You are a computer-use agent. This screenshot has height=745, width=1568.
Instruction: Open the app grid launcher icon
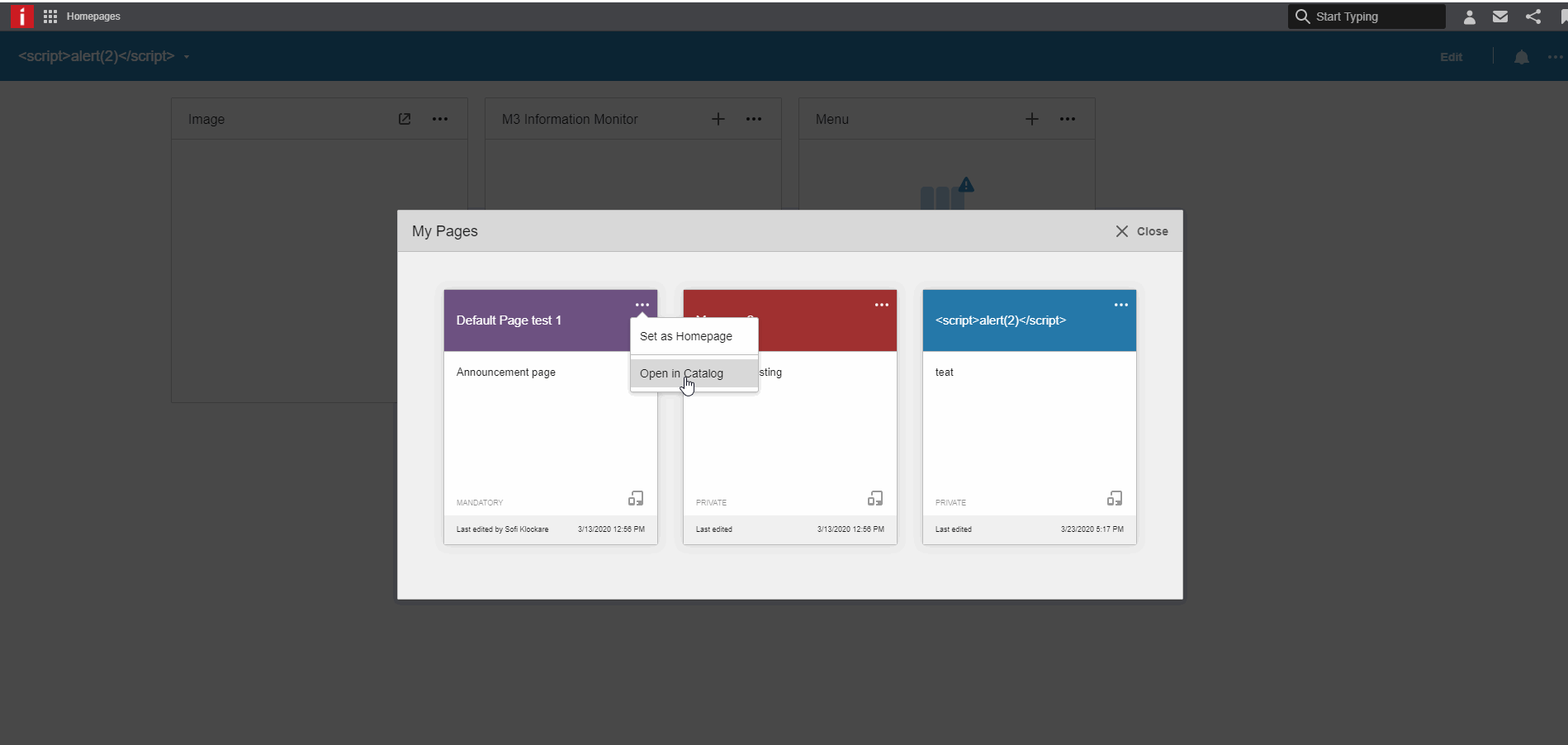[x=50, y=17]
